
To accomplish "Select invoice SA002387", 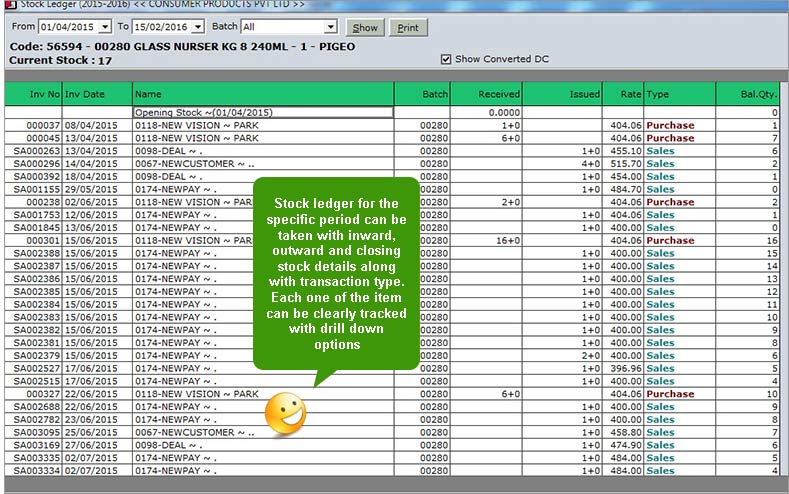I will [37, 266].
